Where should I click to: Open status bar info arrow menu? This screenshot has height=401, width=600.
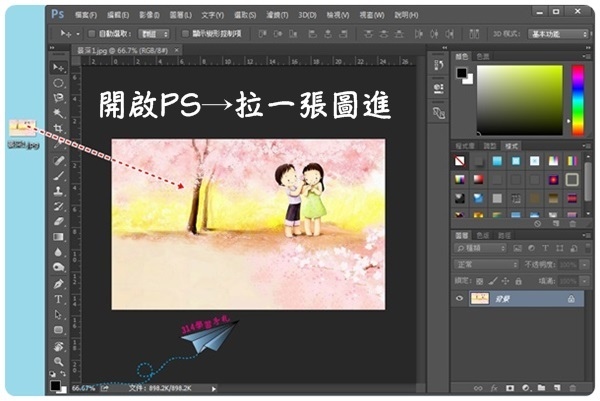(x=214, y=389)
